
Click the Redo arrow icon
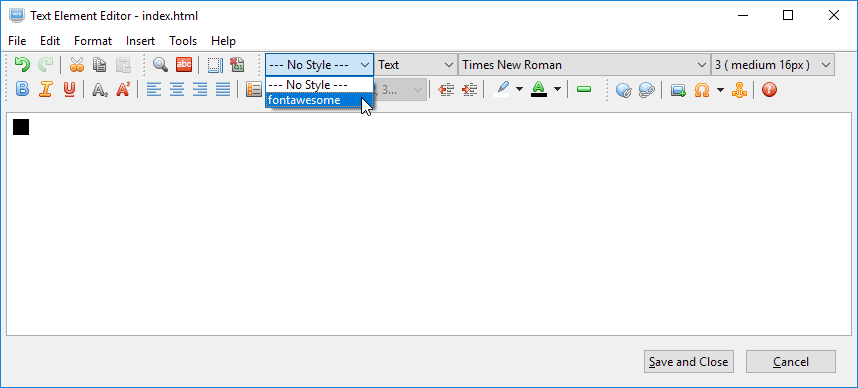45,65
